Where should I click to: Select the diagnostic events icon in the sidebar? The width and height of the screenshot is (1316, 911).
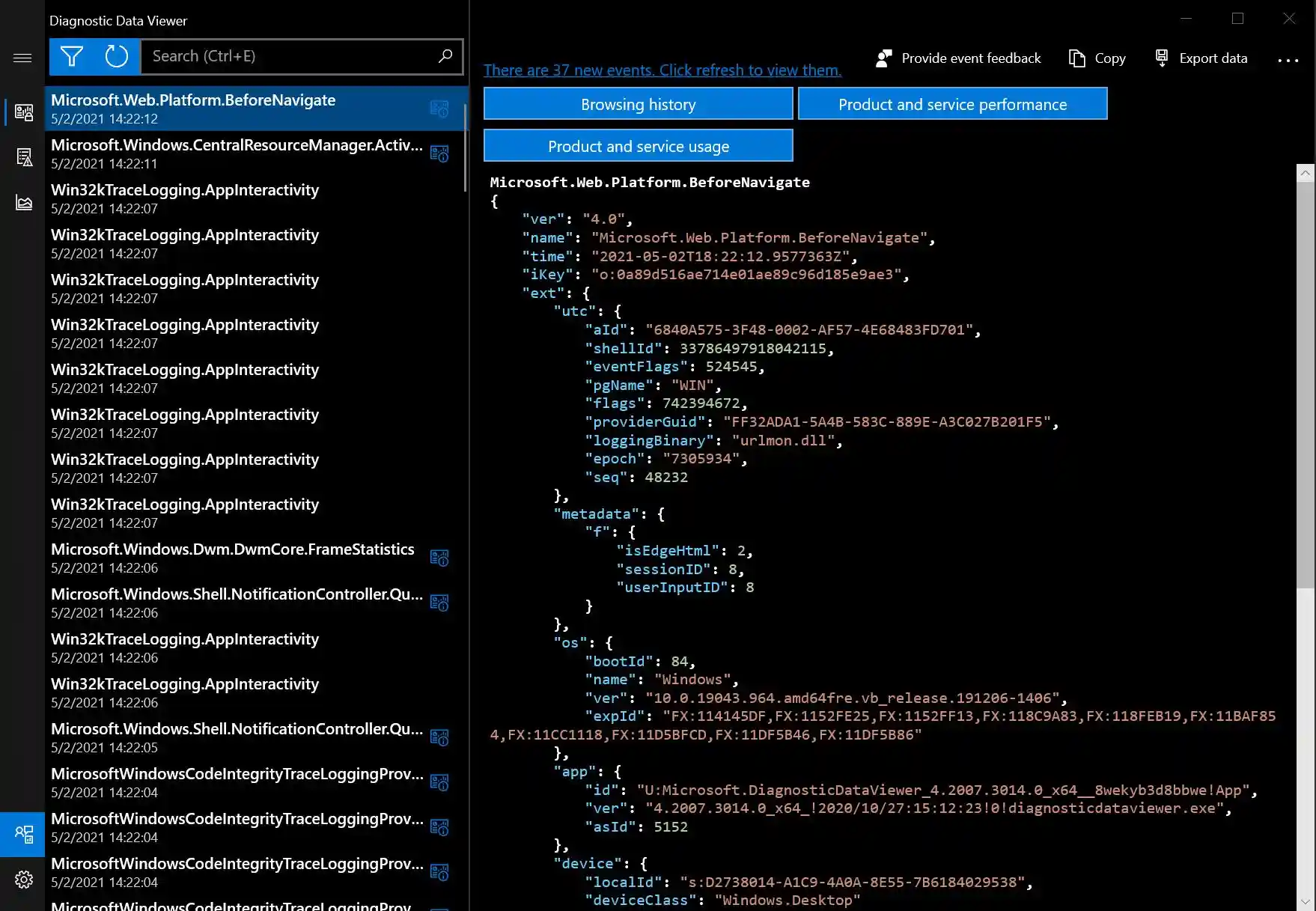[x=23, y=112]
